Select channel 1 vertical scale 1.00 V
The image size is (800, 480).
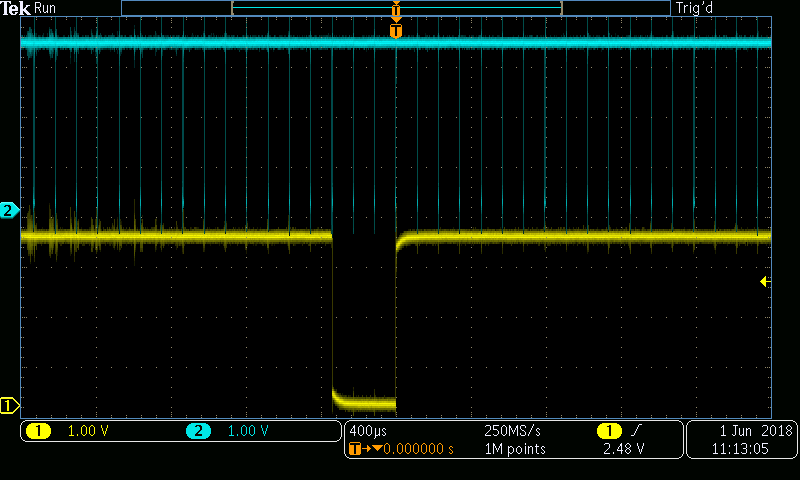click(x=86, y=431)
